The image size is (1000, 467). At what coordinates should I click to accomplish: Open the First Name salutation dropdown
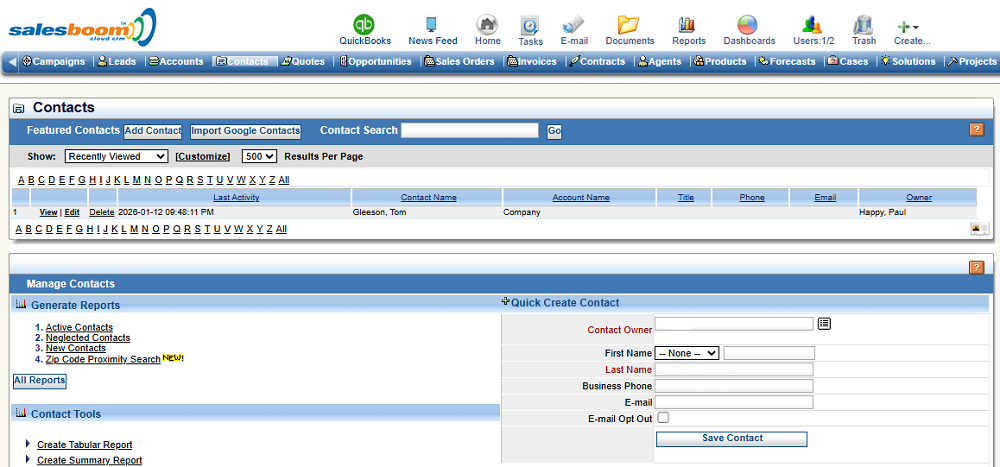coord(687,353)
